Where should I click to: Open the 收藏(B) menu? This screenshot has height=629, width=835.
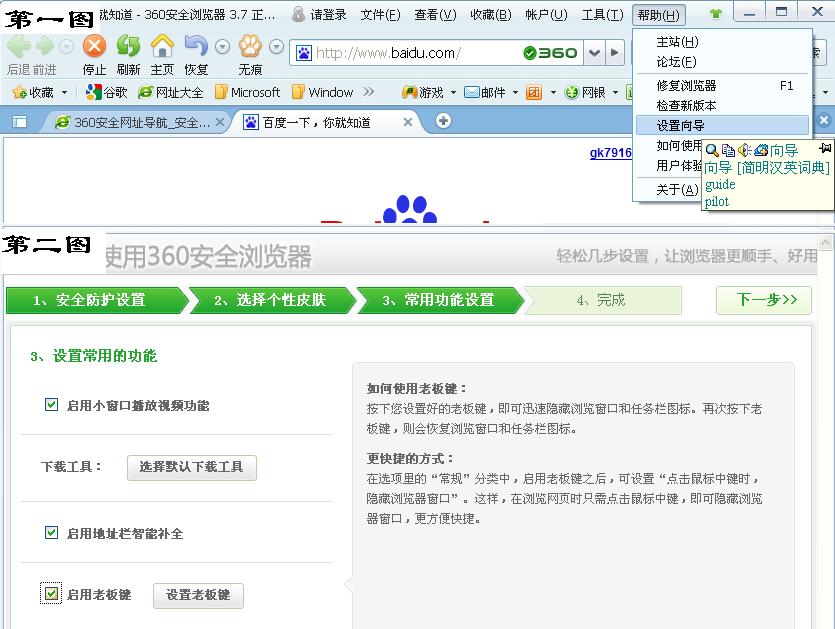(x=491, y=14)
